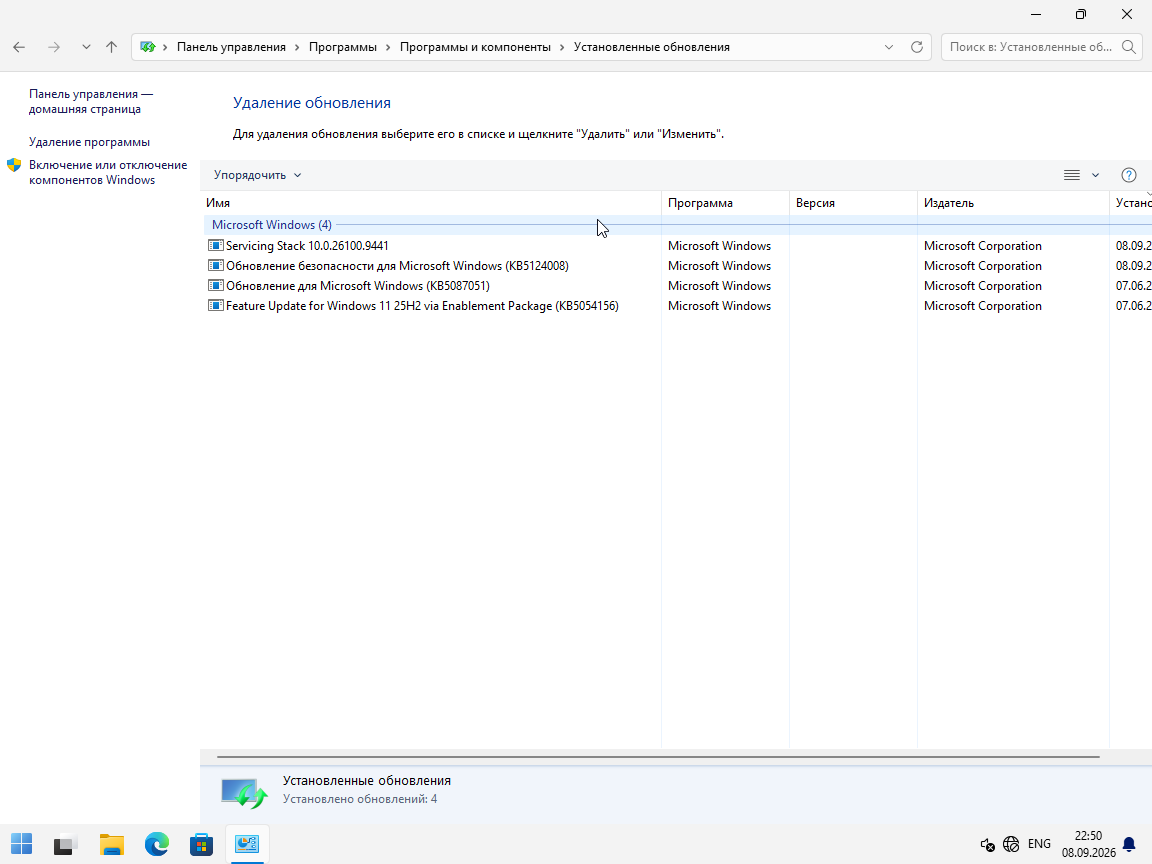Select security update KB5124008 row
The height and width of the screenshot is (864, 1152).
(x=397, y=266)
